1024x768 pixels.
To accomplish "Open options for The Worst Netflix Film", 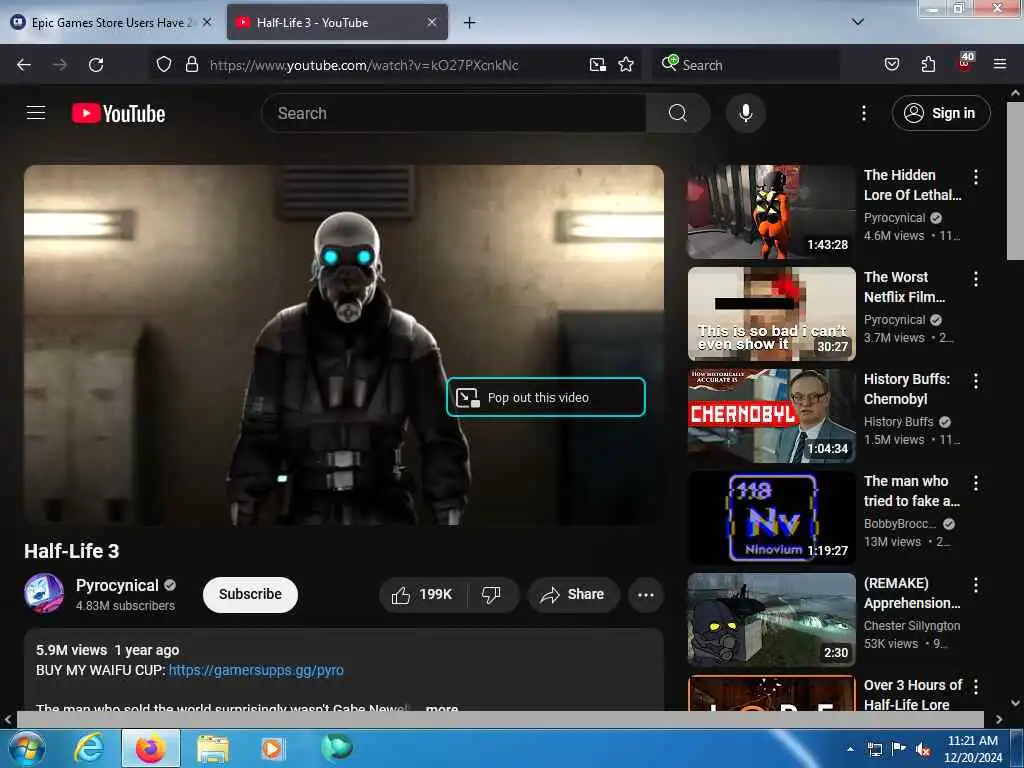I will 976,279.
